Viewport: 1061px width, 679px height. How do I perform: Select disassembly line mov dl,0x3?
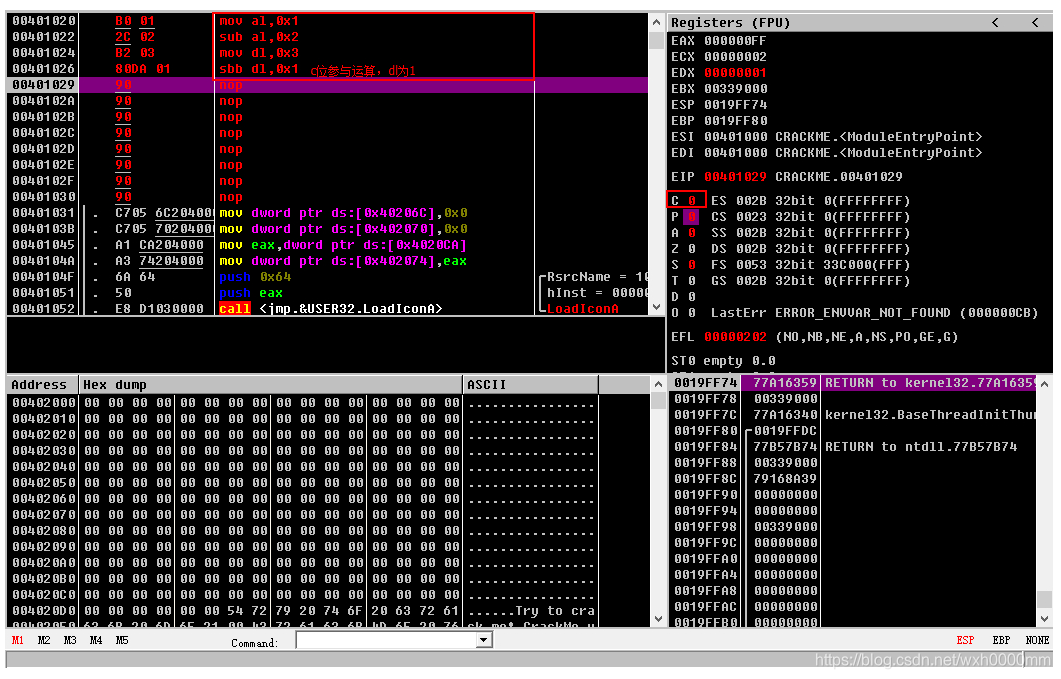(x=258, y=53)
